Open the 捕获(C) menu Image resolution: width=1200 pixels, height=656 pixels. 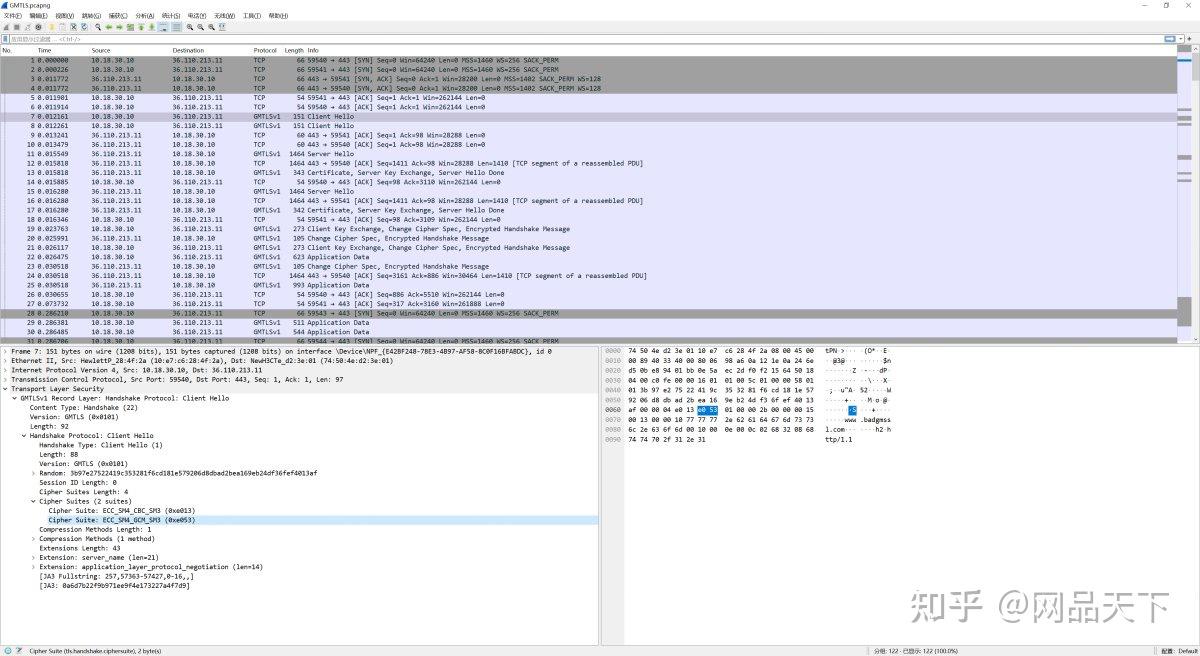[118, 16]
